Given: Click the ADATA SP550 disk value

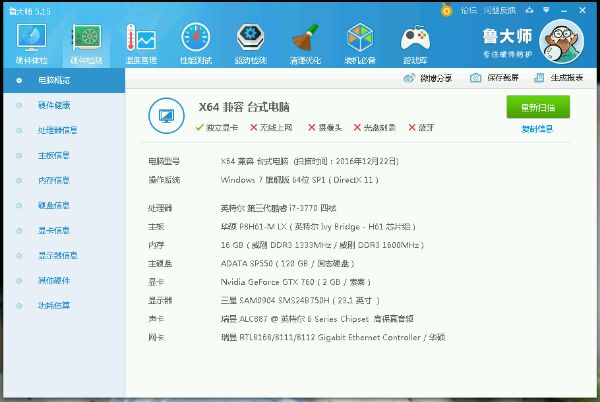Looking at the screenshot, I should [x=287, y=264].
